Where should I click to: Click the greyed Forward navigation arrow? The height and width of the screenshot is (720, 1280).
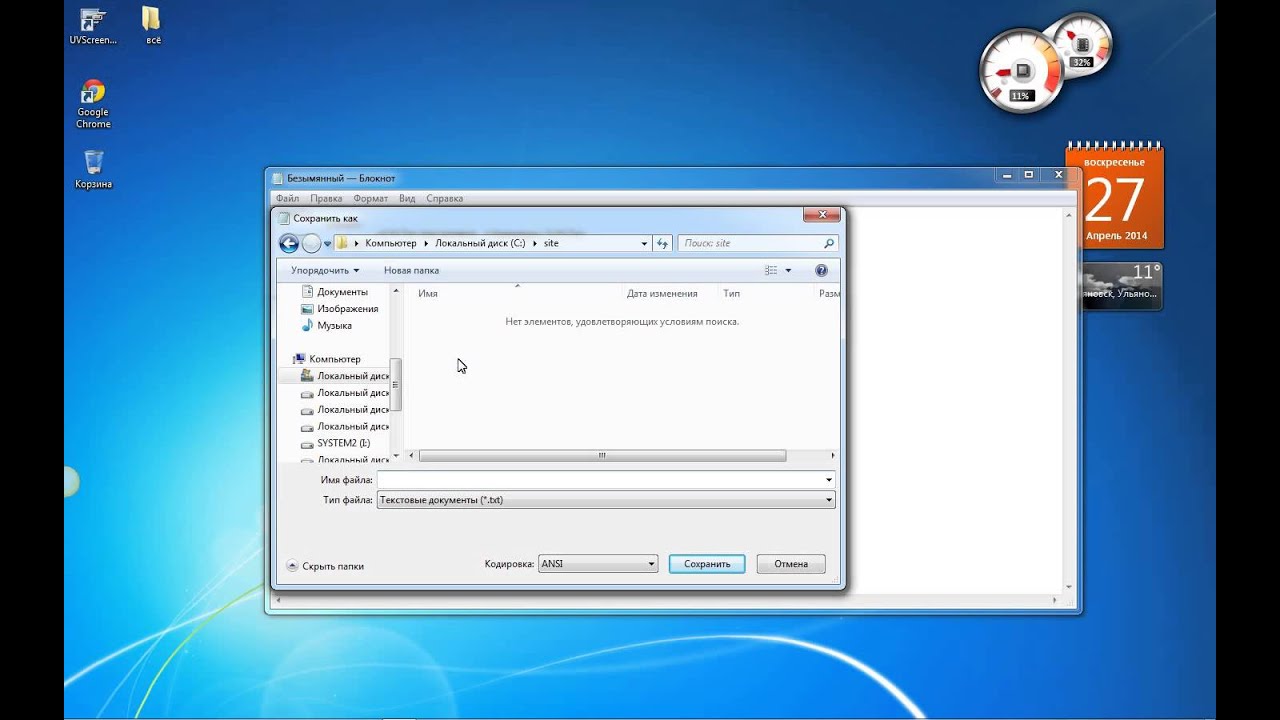click(x=312, y=243)
